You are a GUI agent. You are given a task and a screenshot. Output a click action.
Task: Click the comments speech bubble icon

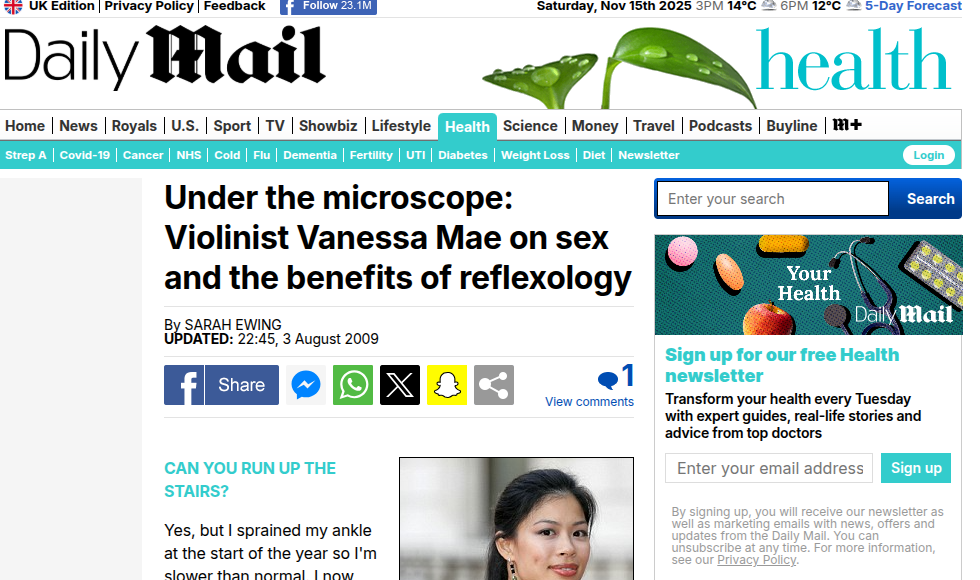pos(608,379)
